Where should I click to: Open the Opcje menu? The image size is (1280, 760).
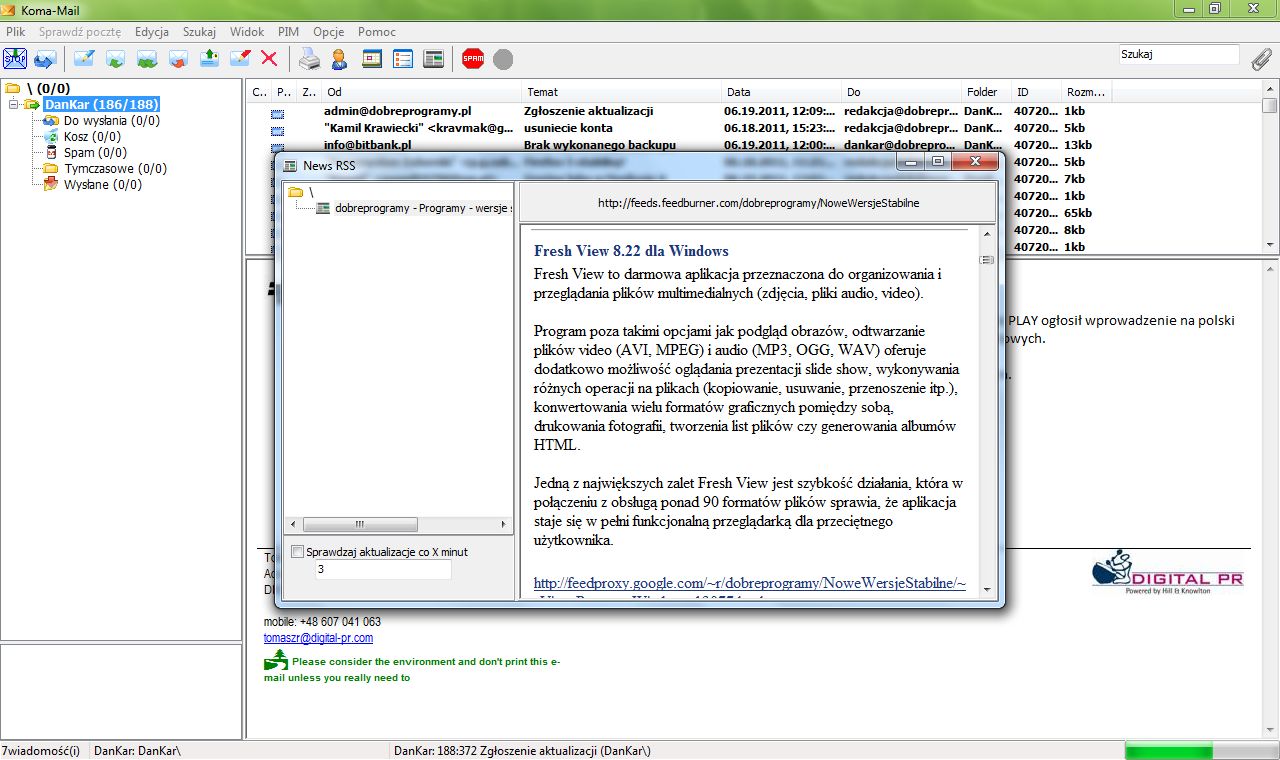[x=329, y=32]
